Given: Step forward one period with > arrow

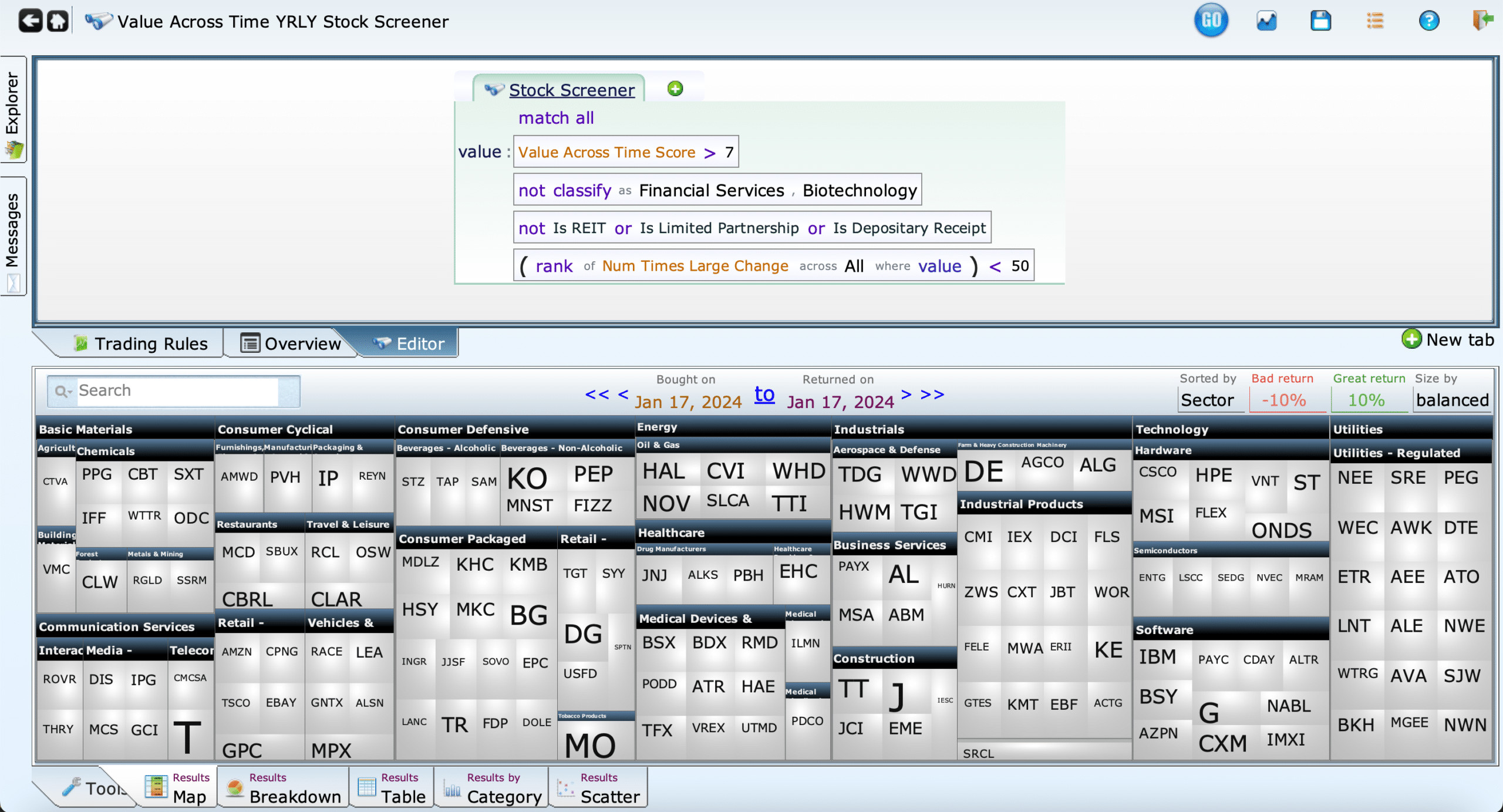Looking at the screenshot, I should tap(906, 394).
